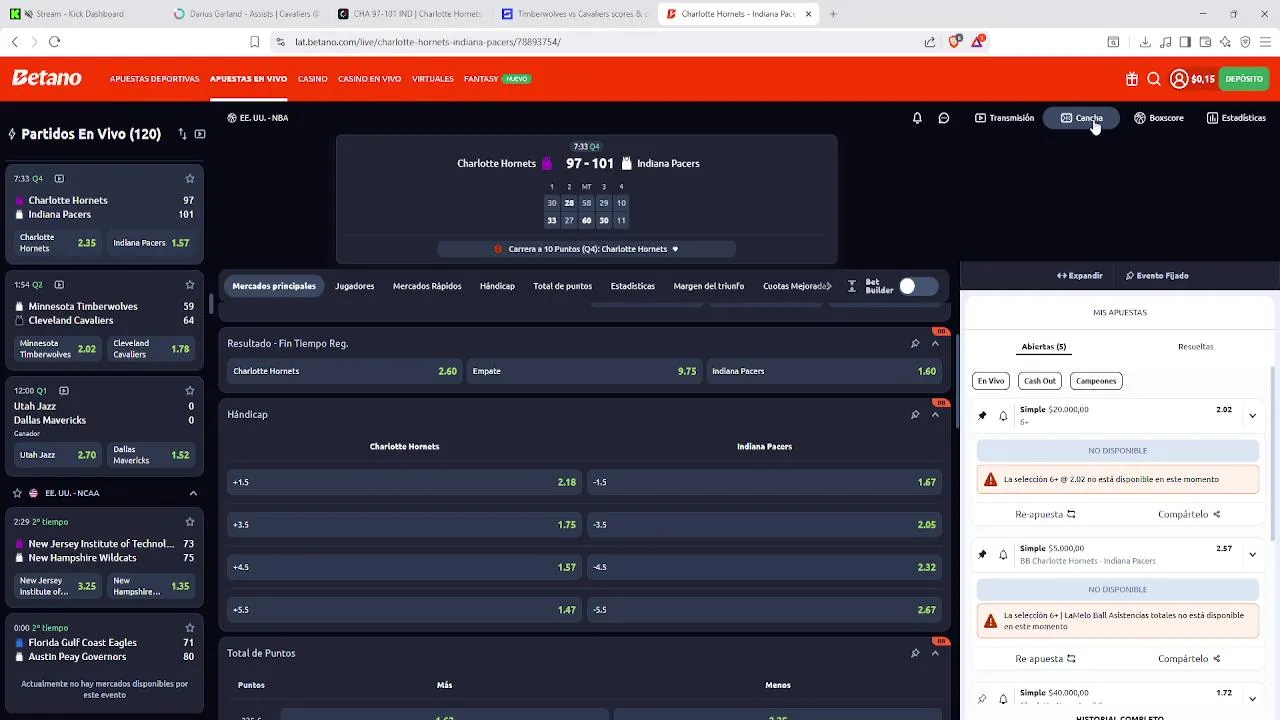
Task: Collapse the Resultado - Fin Tiempo Reg. section
Action: pos(935,344)
